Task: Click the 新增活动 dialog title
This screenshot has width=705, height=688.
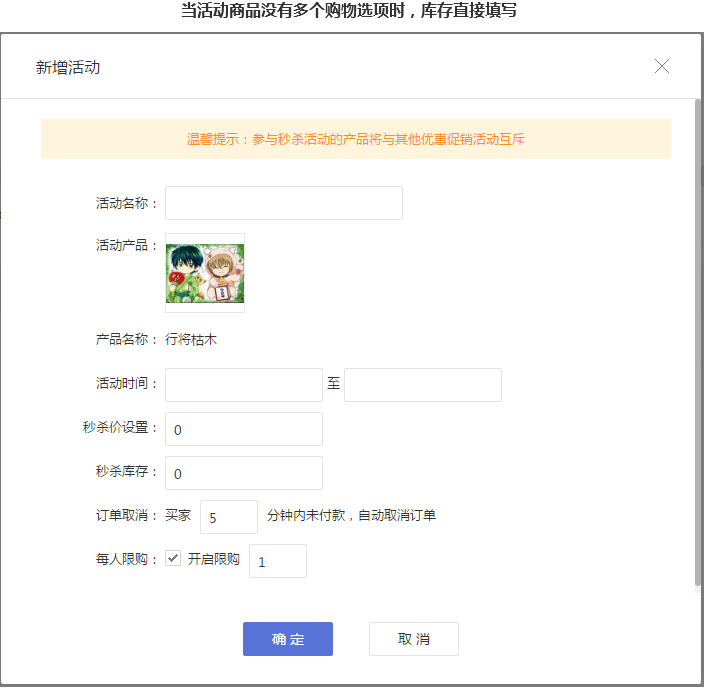Action: point(68,67)
